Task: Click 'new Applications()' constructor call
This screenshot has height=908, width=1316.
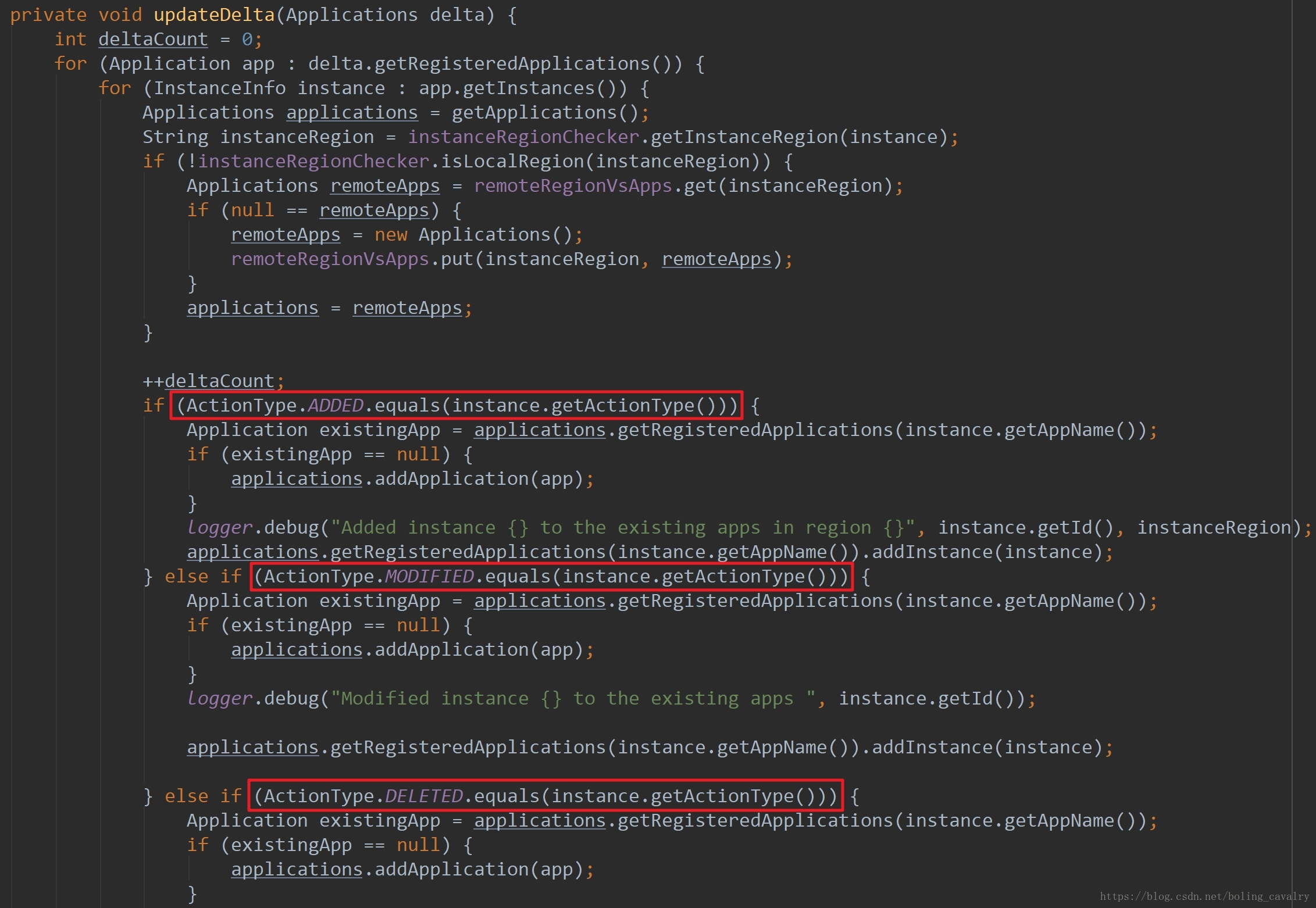Action: click(473, 235)
